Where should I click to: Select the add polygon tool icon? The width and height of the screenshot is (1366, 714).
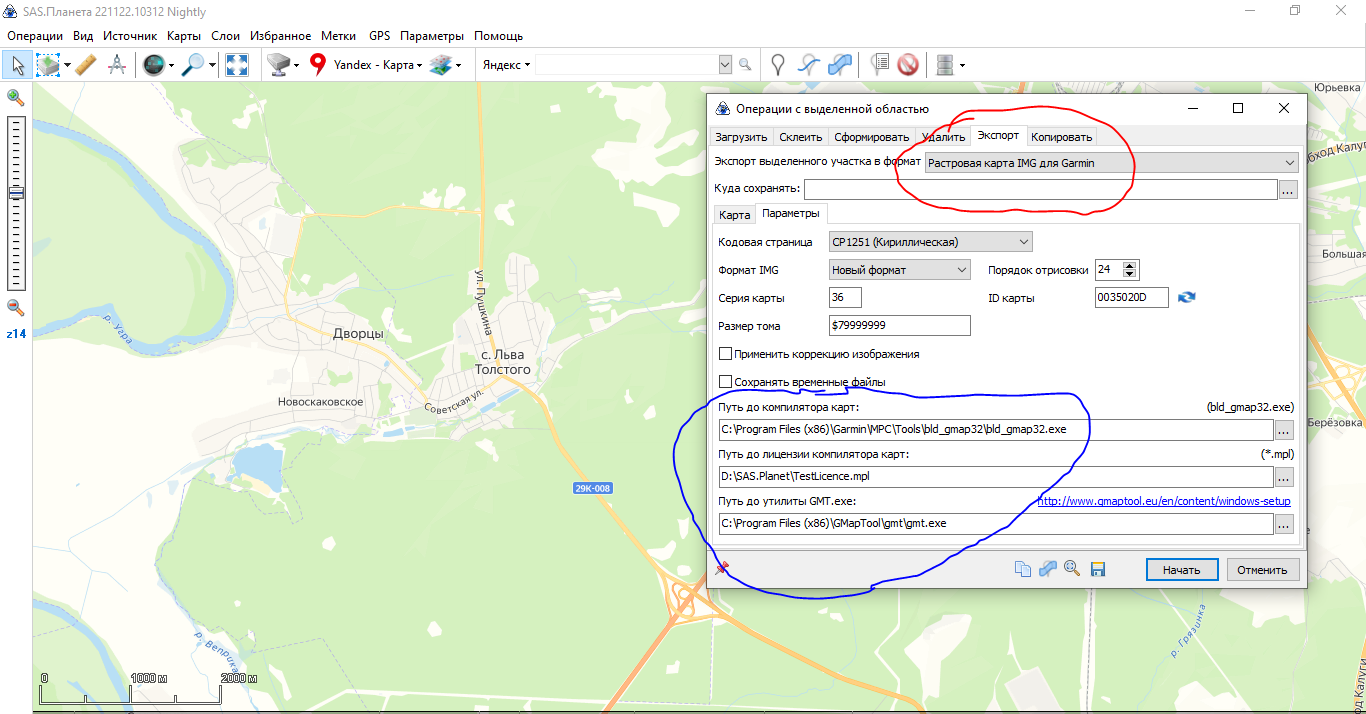(x=841, y=65)
